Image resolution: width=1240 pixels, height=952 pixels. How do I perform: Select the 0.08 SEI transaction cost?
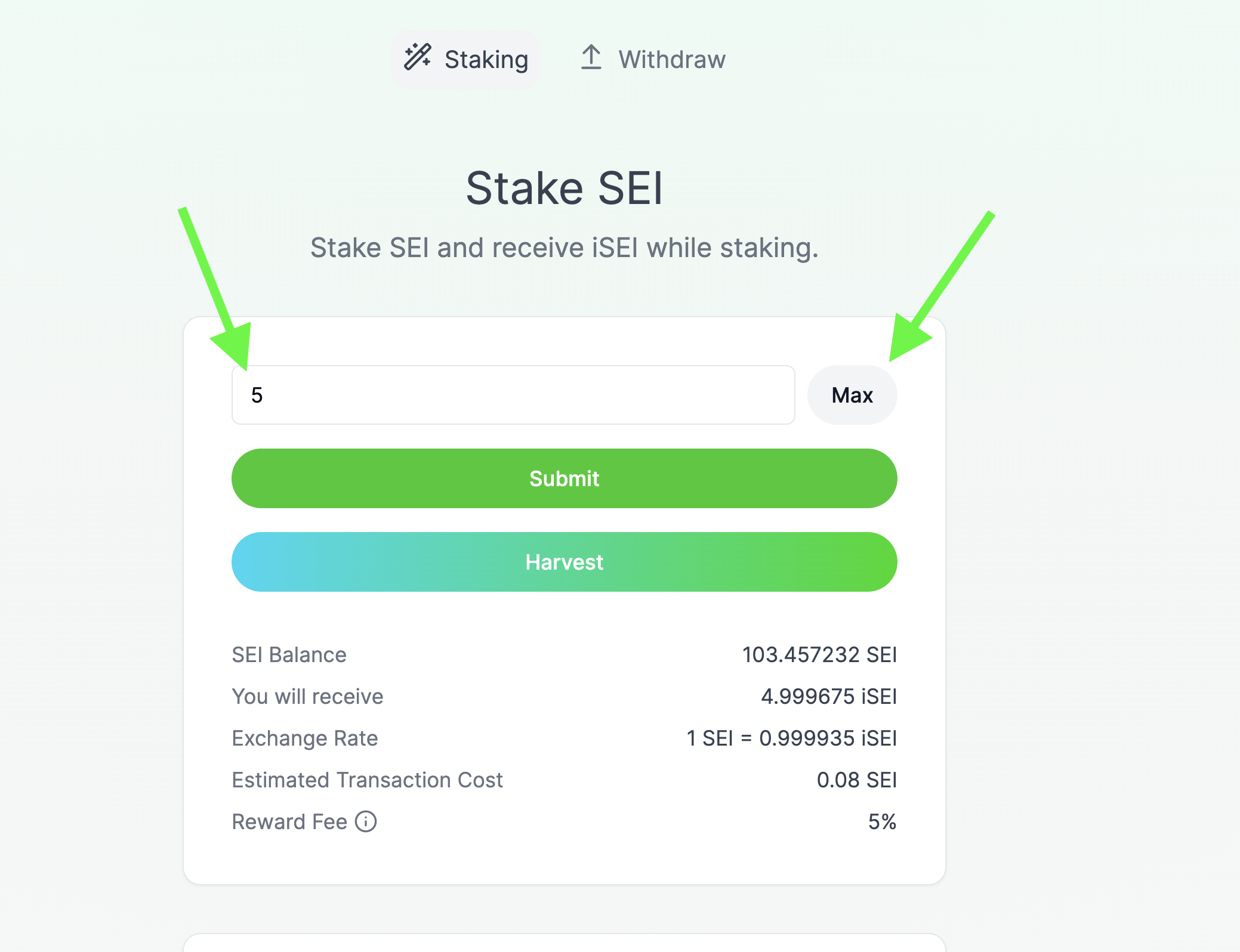click(x=856, y=780)
